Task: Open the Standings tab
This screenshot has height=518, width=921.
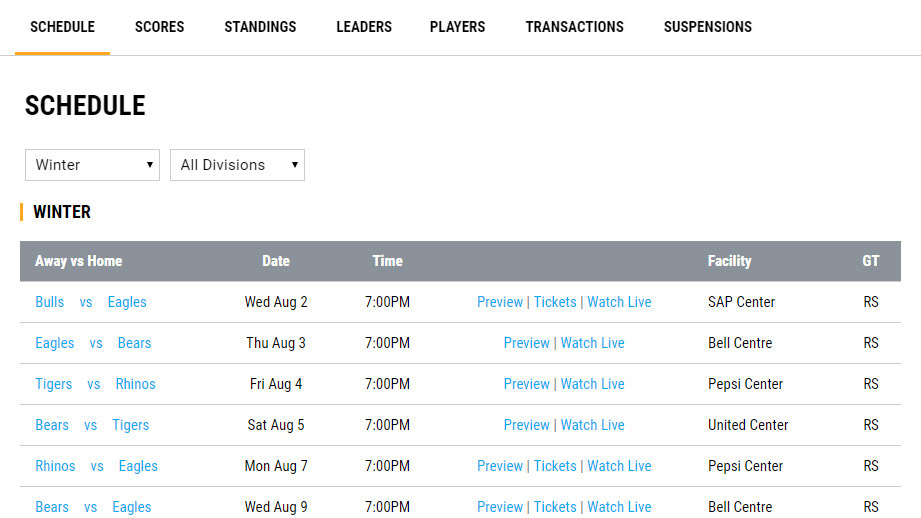Action: tap(260, 27)
